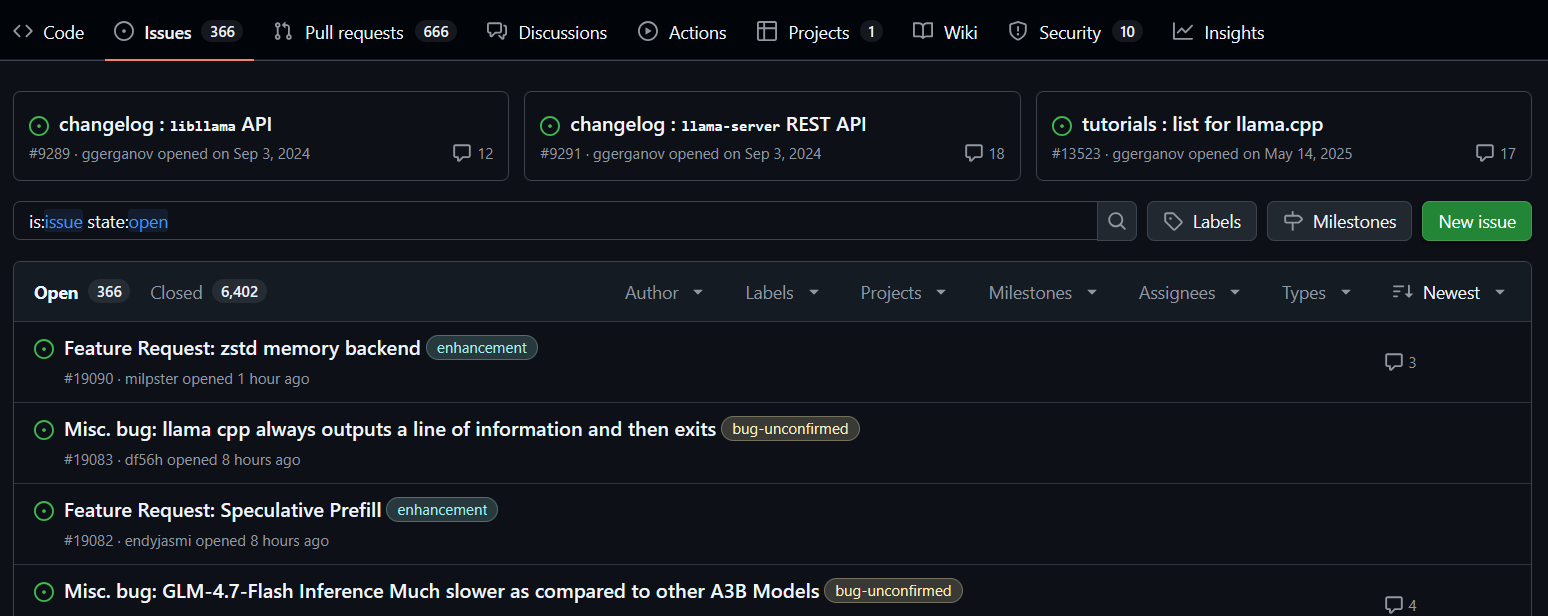1548x616 pixels.
Task: Open the Newest sort dropdown
Action: point(1449,293)
